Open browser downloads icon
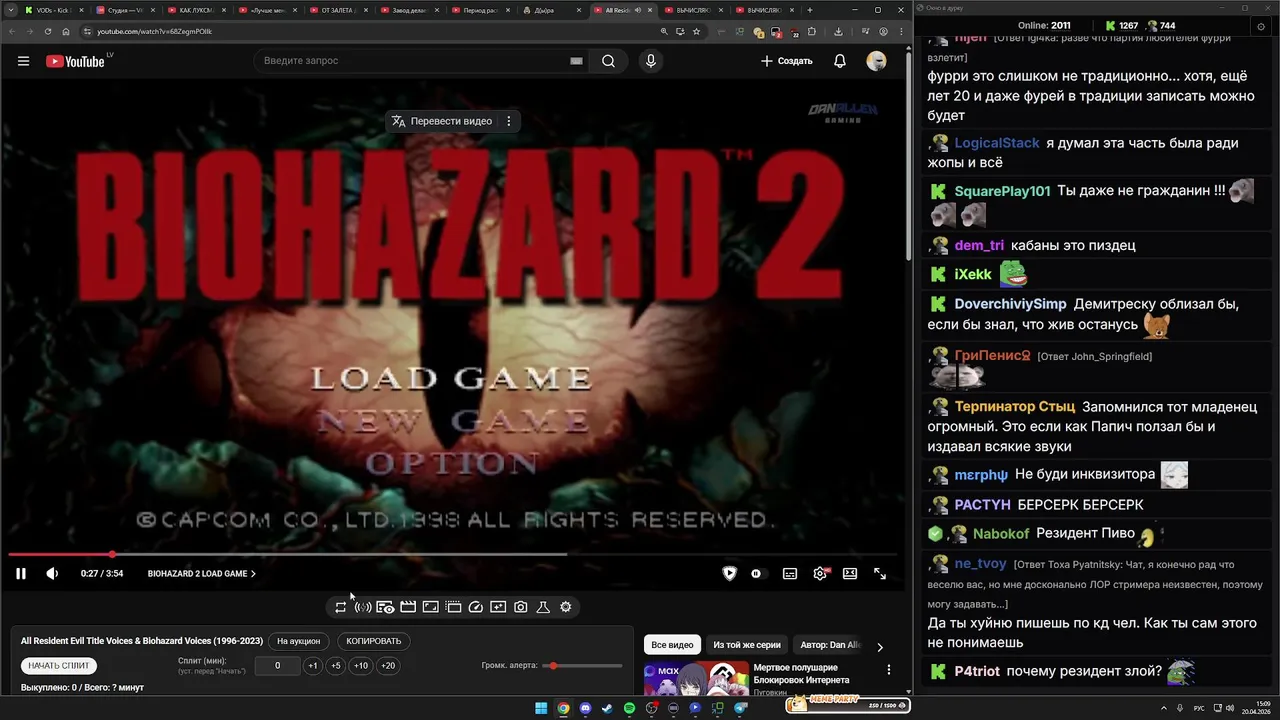The height and width of the screenshot is (720, 1280). [838, 31]
